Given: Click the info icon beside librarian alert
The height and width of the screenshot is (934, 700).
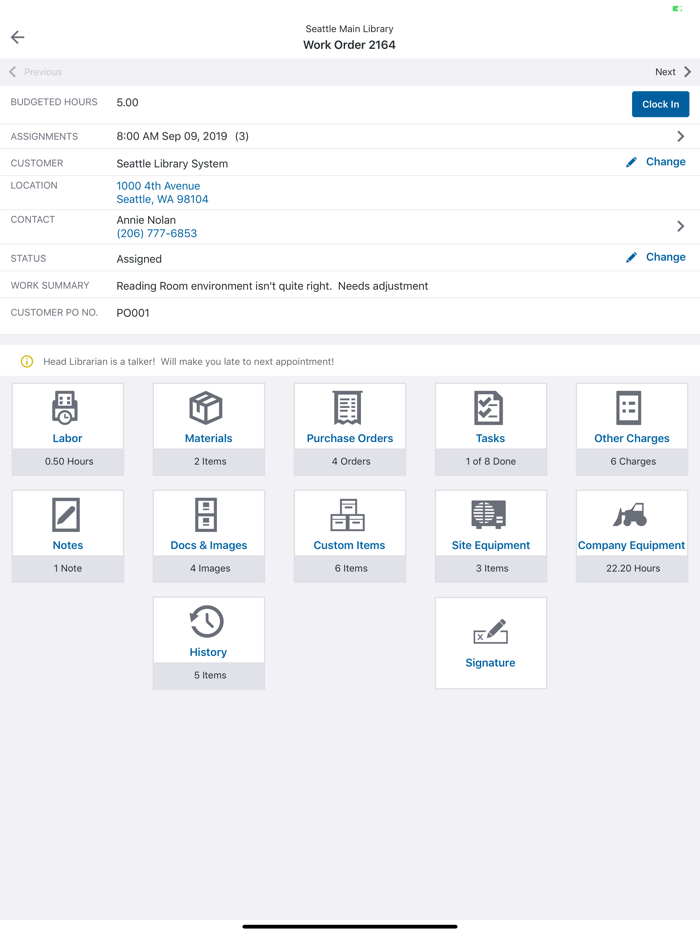Looking at the screenshot, I should pyautogui.click(x=27, y=362).
